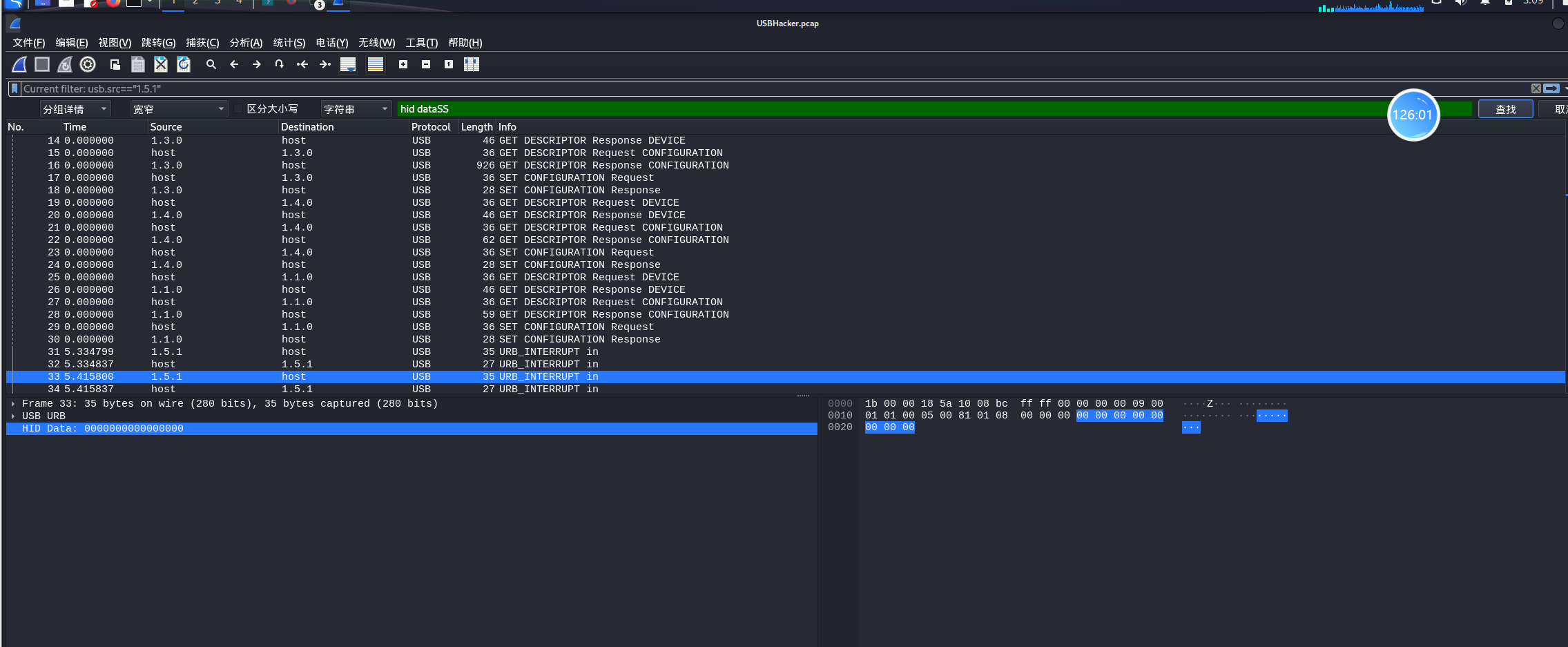Open the 捕获(C) menu
This screenshot has height=647, width=1568.
click(202, 43)
